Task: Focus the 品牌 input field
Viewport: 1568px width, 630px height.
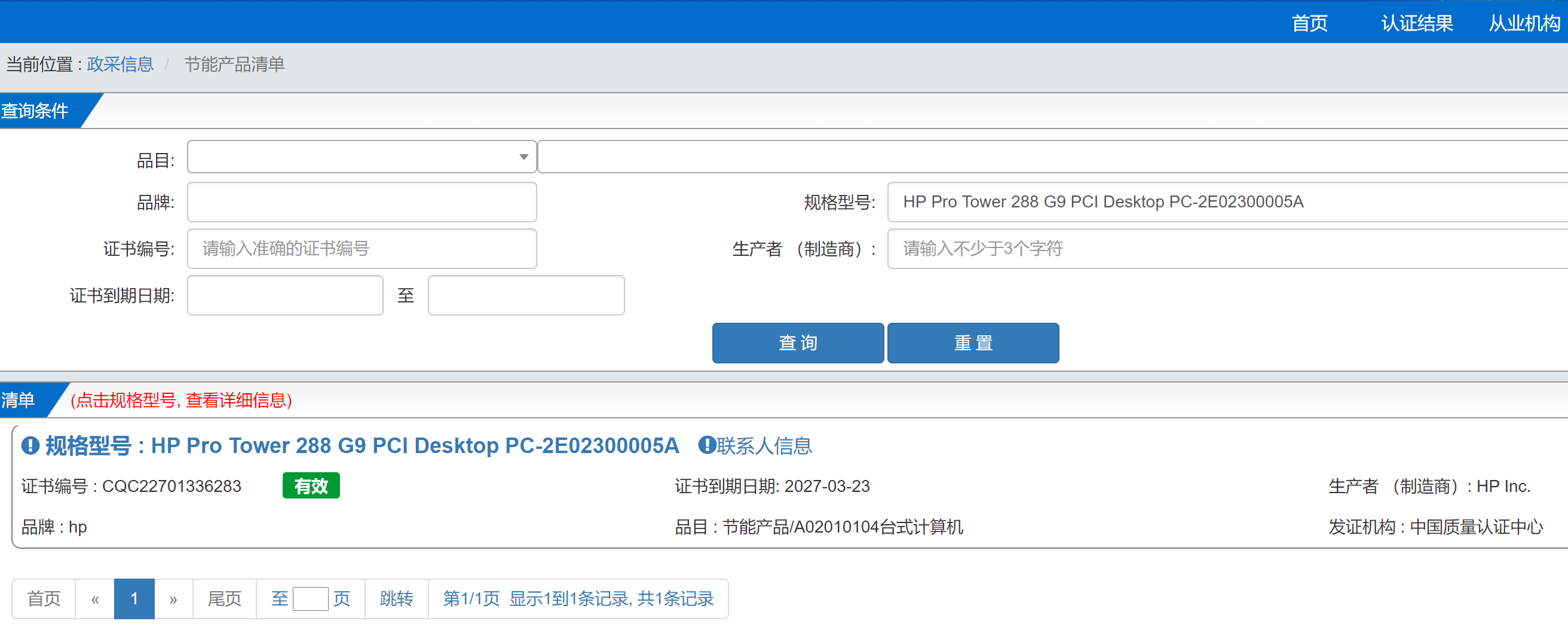Action: 362,202
